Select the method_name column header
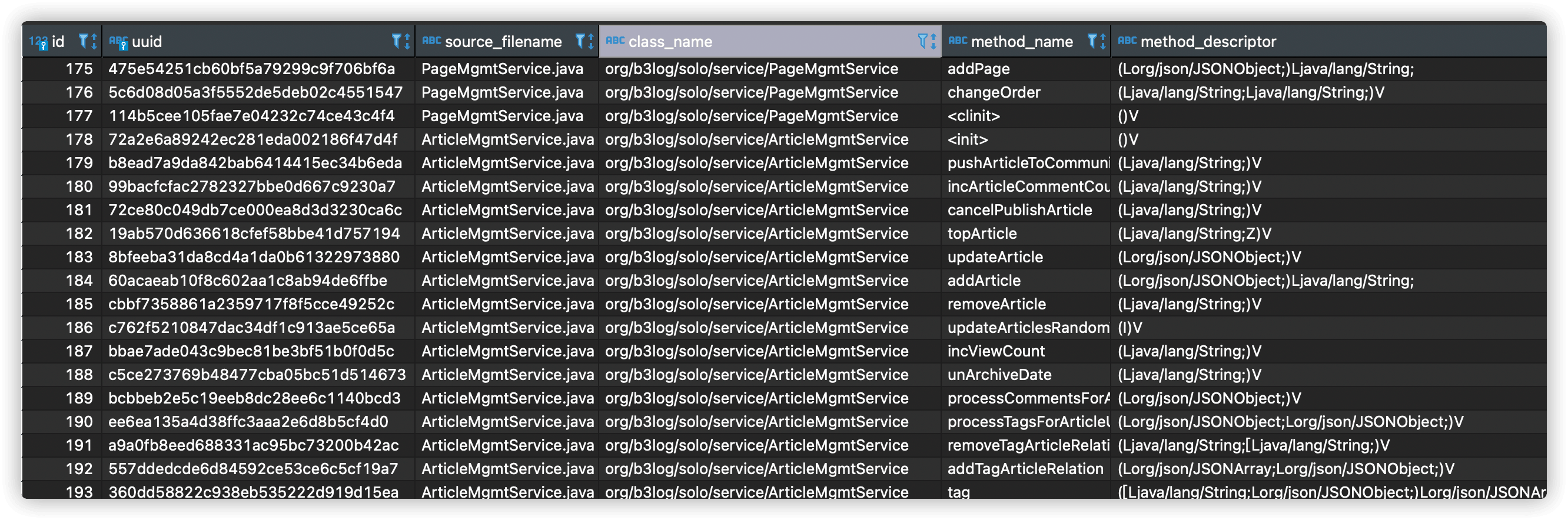1568x520 pixels. (x=1026, y=41)
